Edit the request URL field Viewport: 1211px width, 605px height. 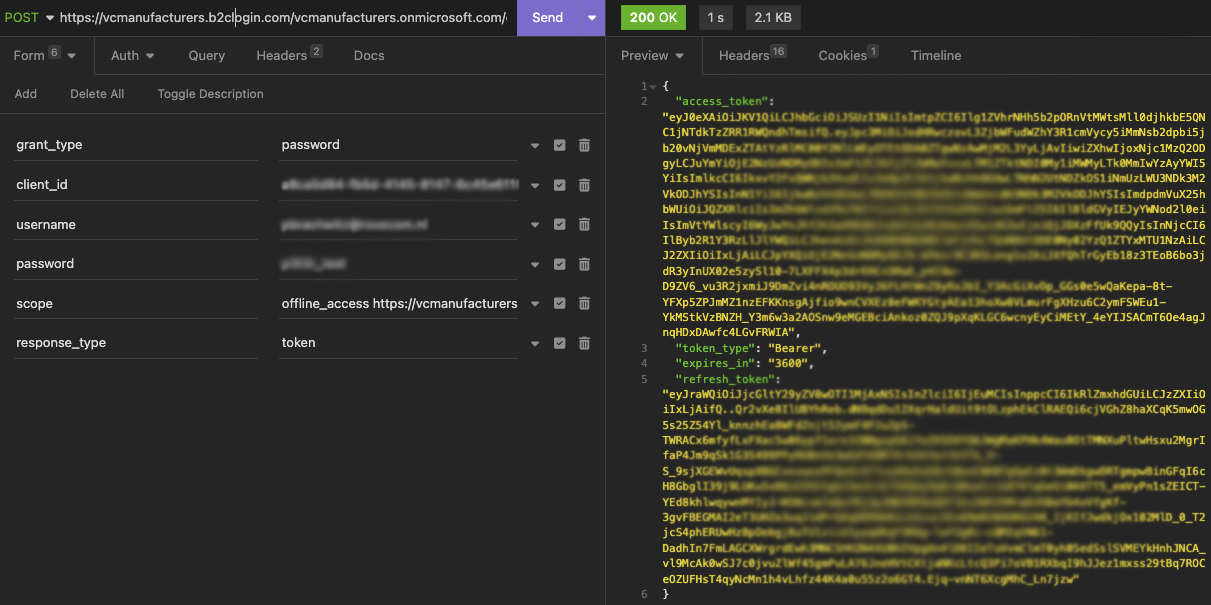pos(282,18)
